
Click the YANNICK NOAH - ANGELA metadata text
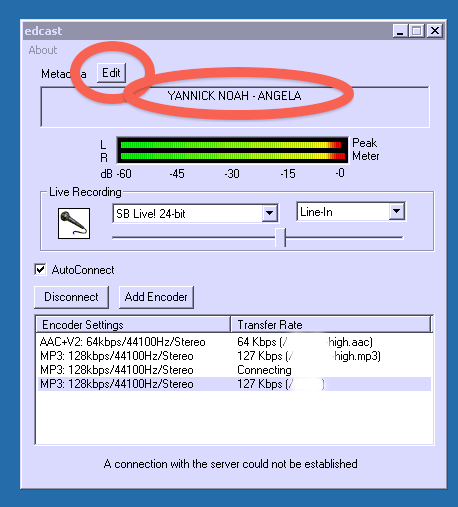click(234, 96)
